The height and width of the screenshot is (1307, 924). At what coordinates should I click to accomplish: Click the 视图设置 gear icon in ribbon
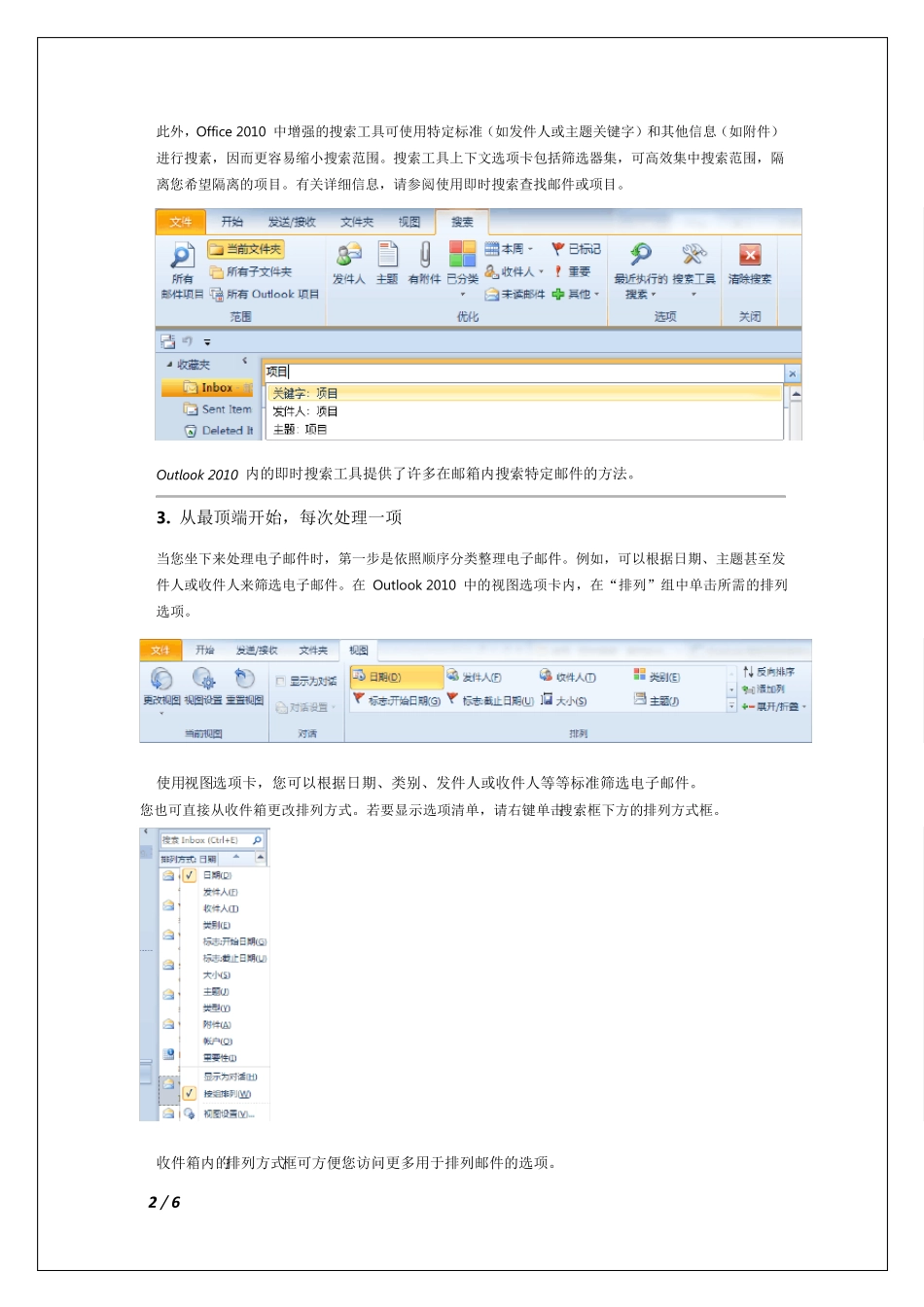pos(203,678)
